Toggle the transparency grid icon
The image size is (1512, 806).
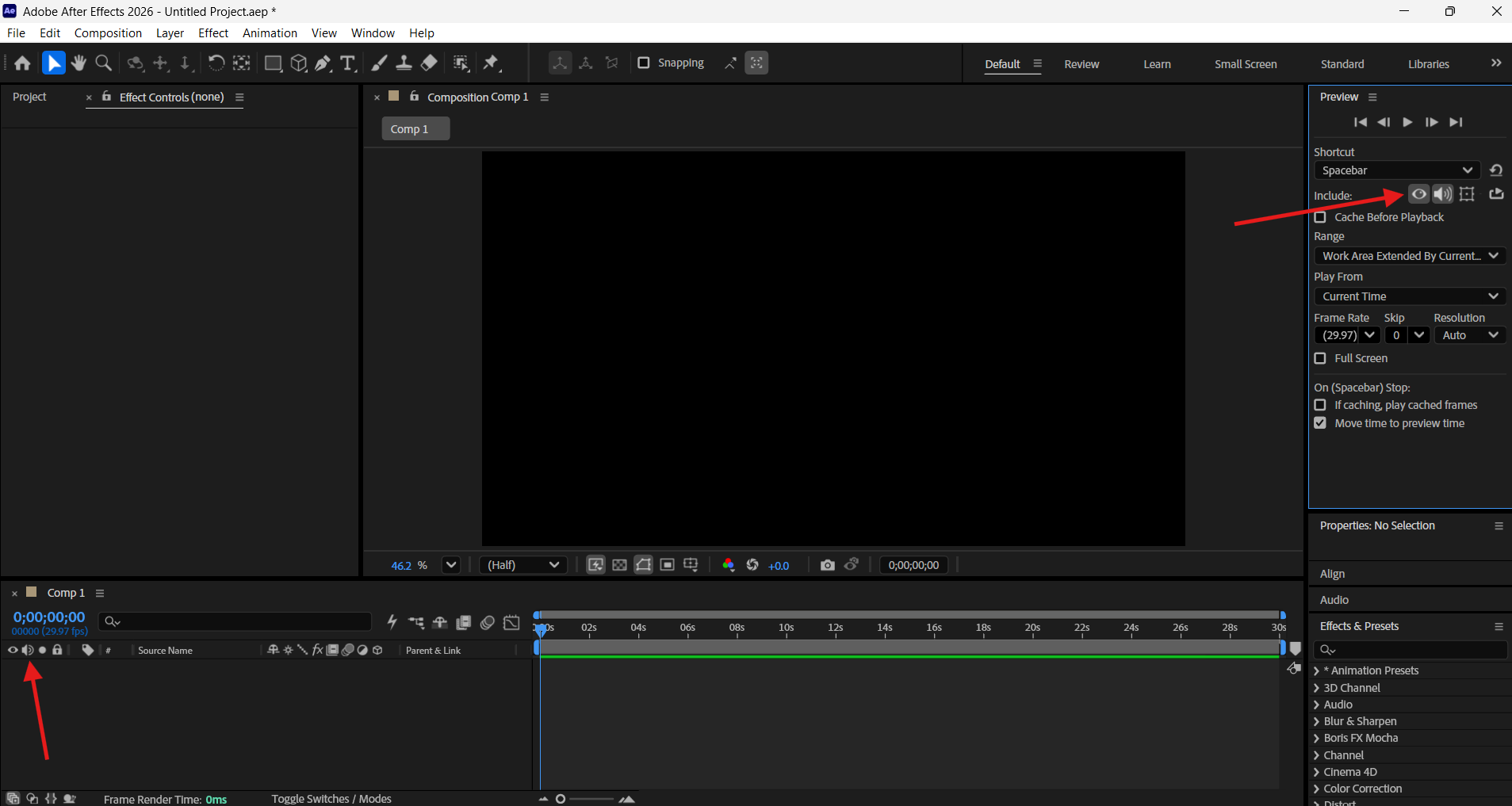[619, 565]
